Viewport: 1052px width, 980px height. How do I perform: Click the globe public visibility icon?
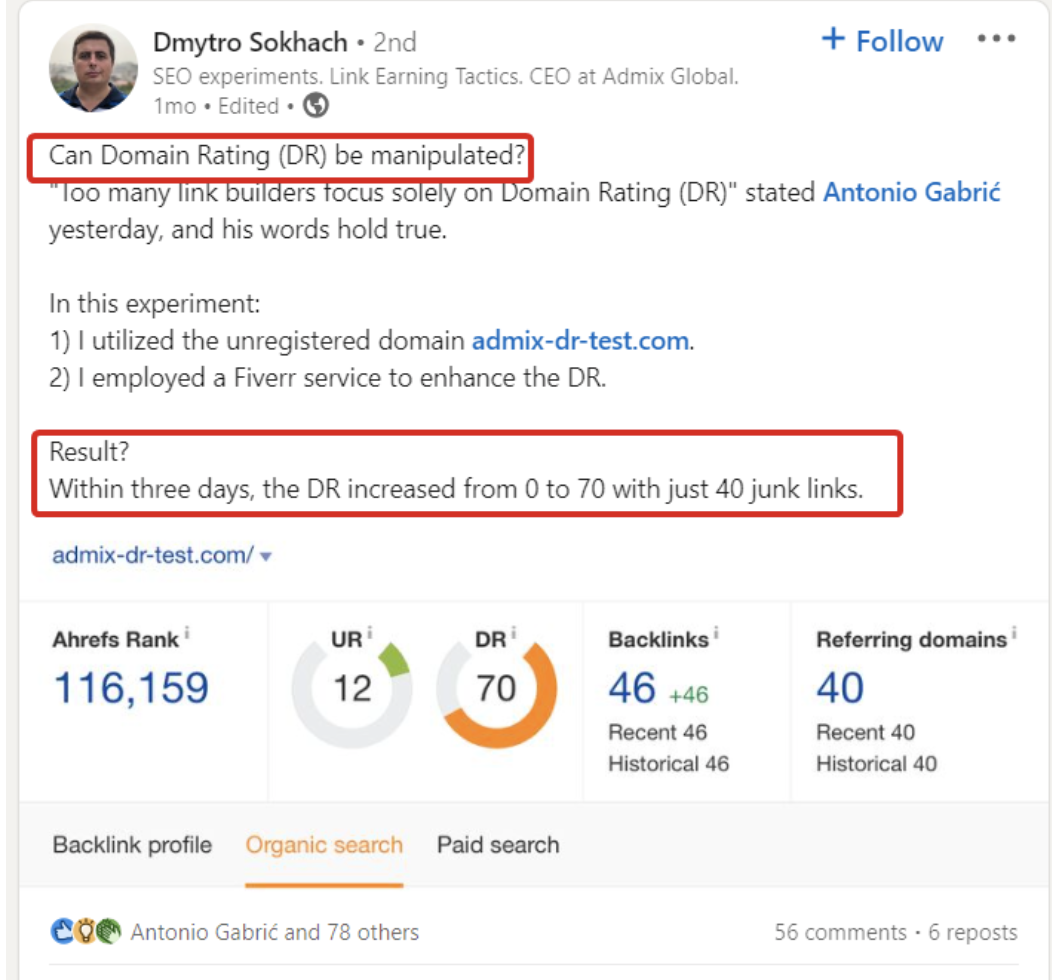(x=315, y=105)
